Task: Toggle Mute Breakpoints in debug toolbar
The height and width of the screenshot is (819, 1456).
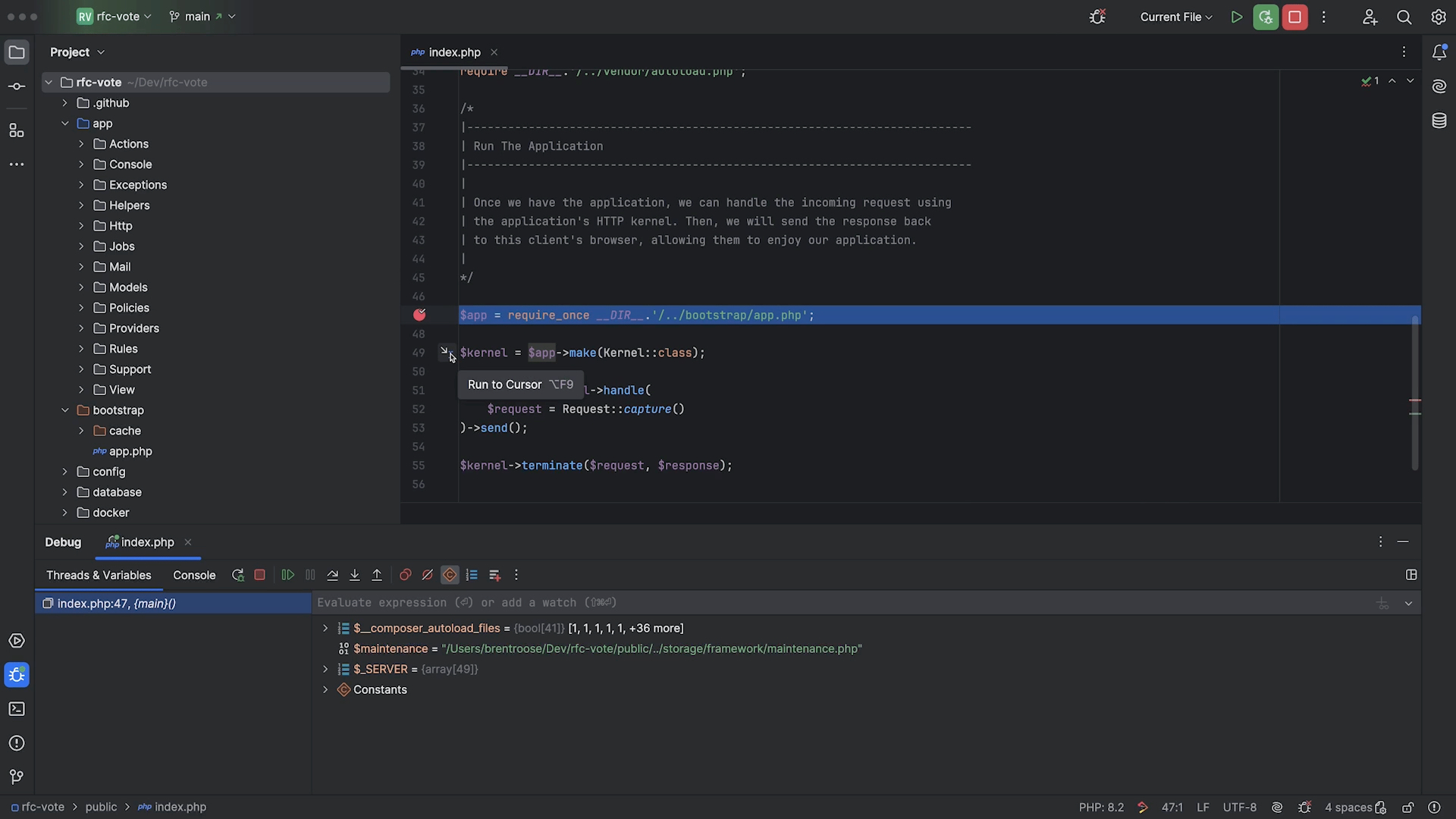Action: point(428,576)
